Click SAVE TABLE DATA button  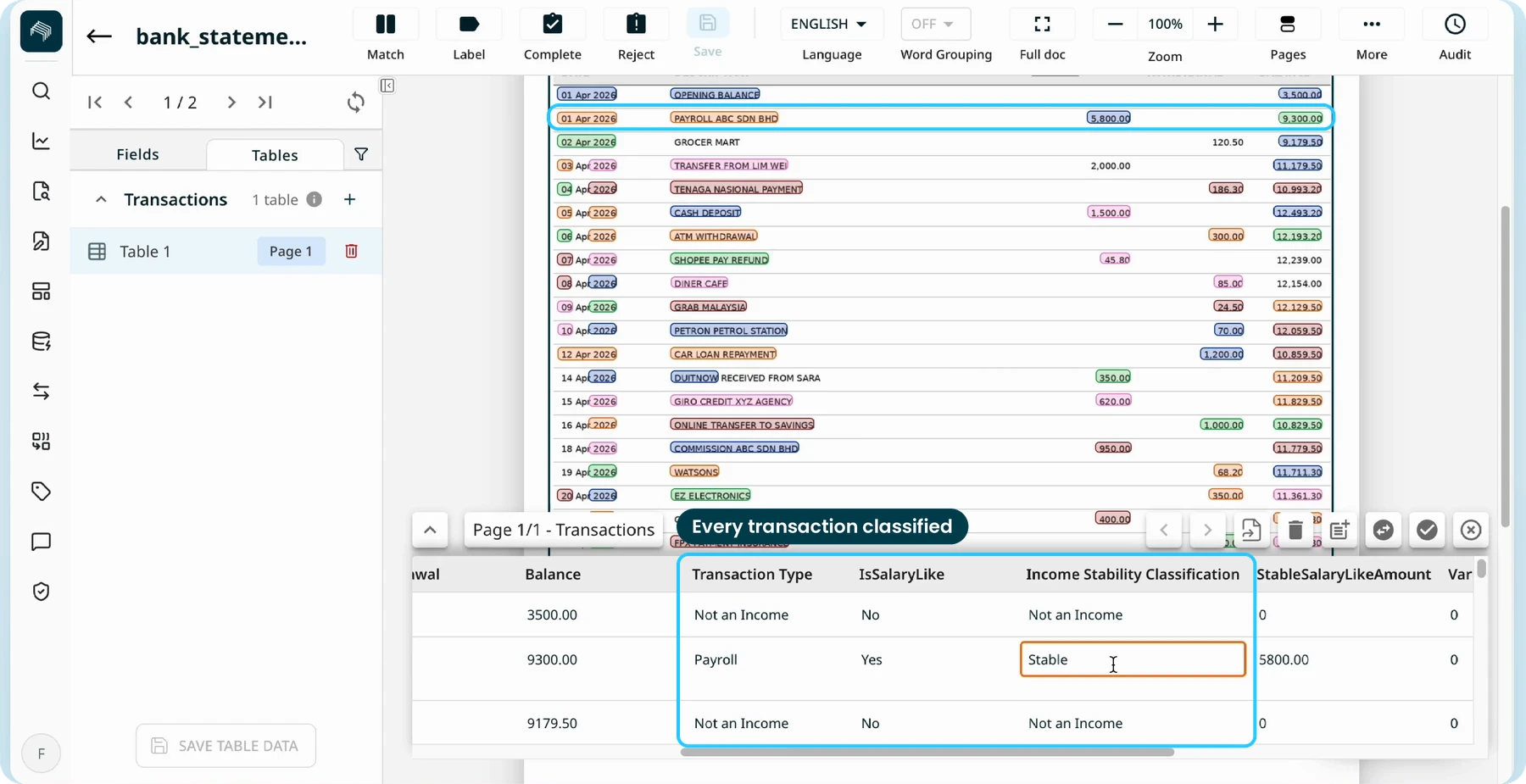tap(226, 746)
